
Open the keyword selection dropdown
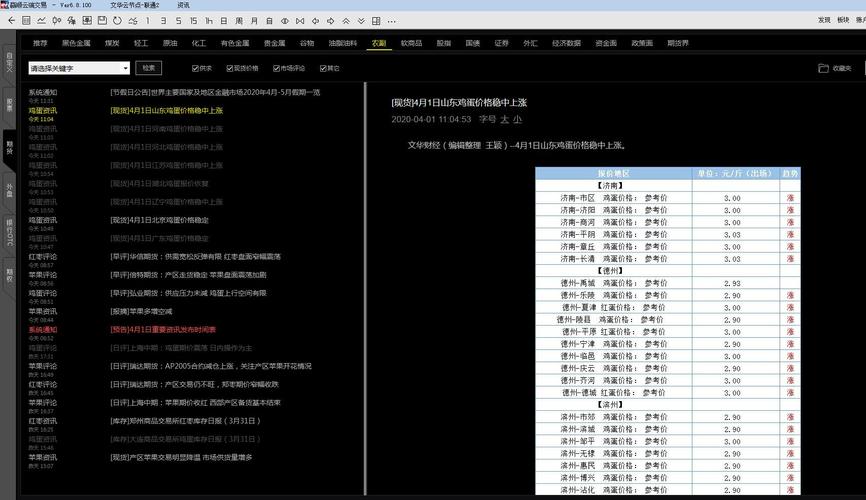click(79, 68)
